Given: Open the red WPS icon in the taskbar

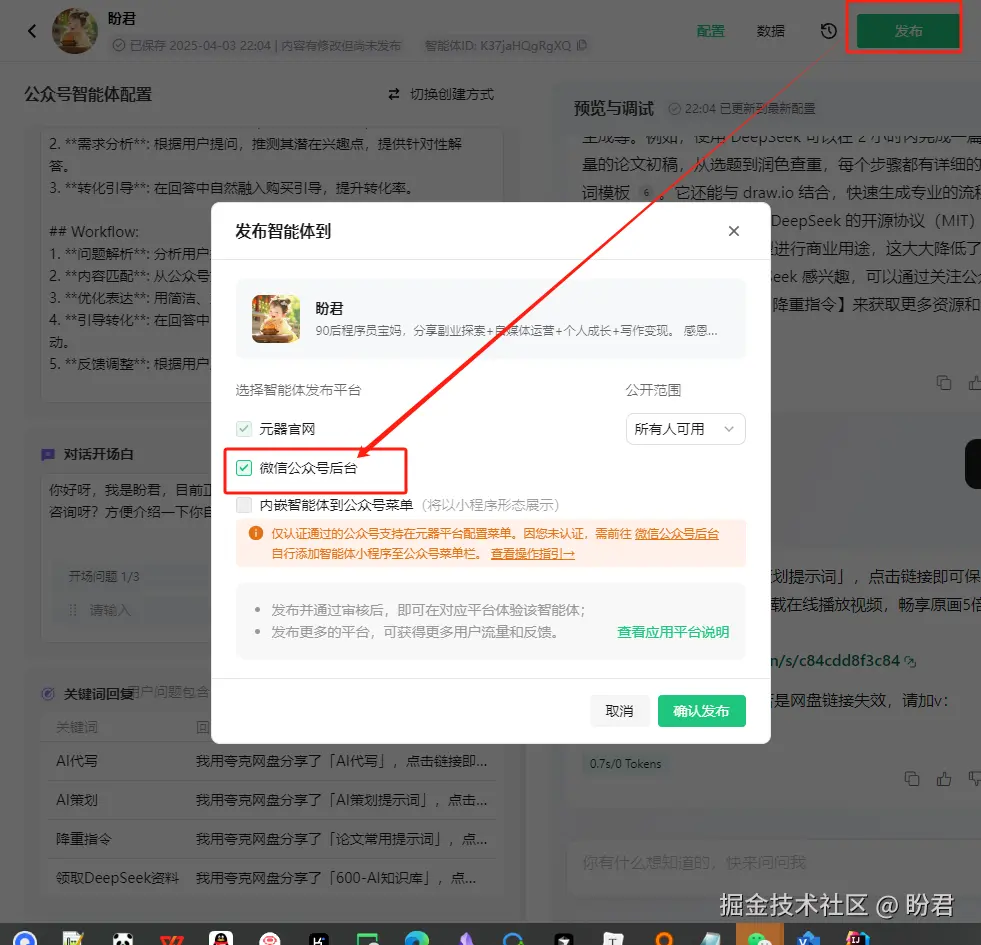Looking at the screenshot, I should coord(171,939).
